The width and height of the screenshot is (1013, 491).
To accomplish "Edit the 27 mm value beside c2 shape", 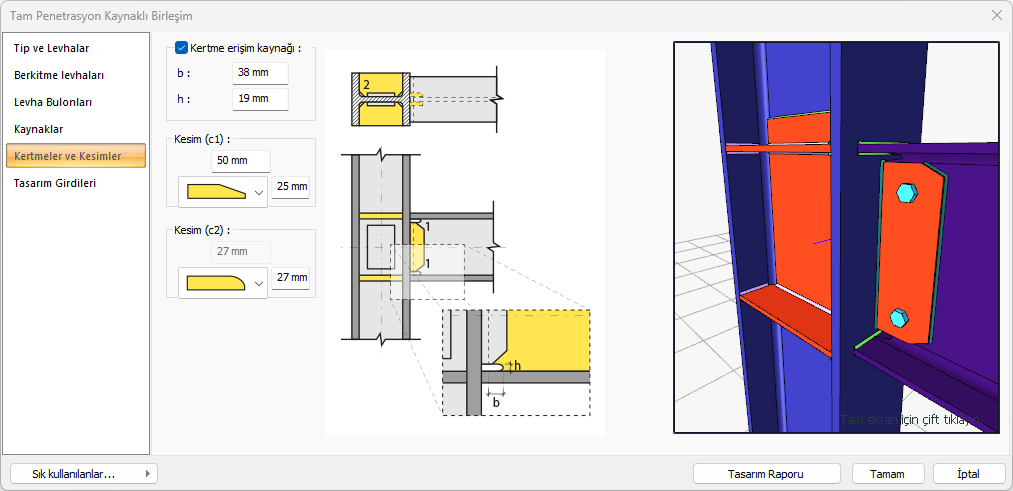I will pos(291,278).
